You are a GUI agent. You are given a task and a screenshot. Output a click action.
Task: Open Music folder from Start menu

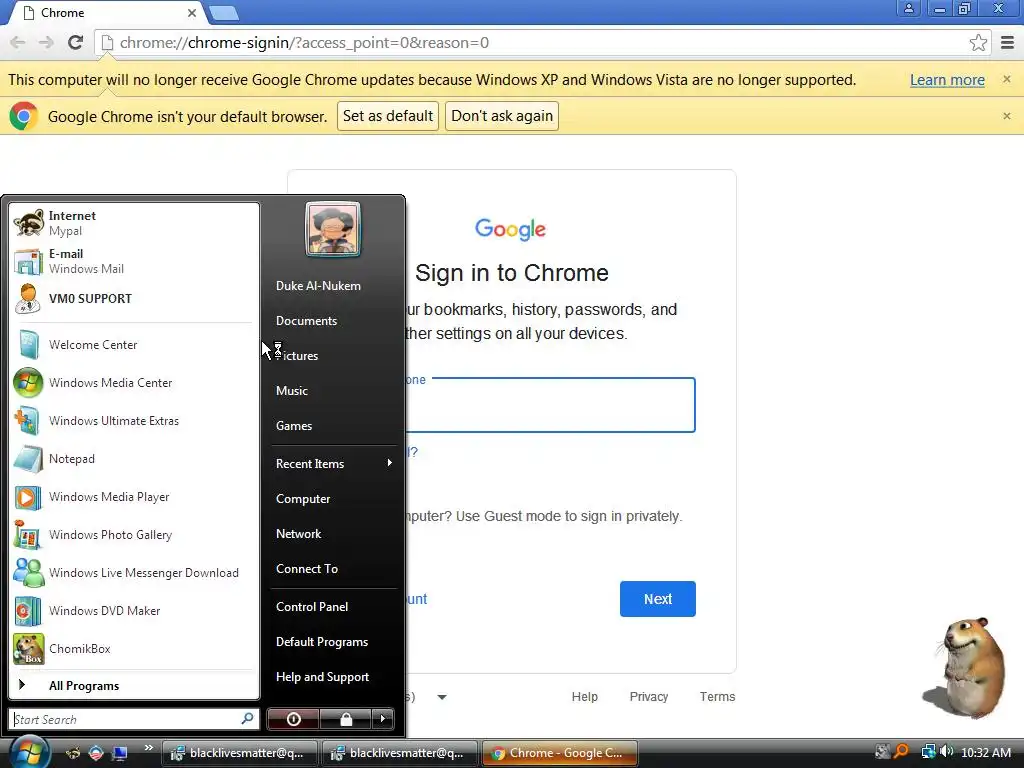tap(291, 391)
